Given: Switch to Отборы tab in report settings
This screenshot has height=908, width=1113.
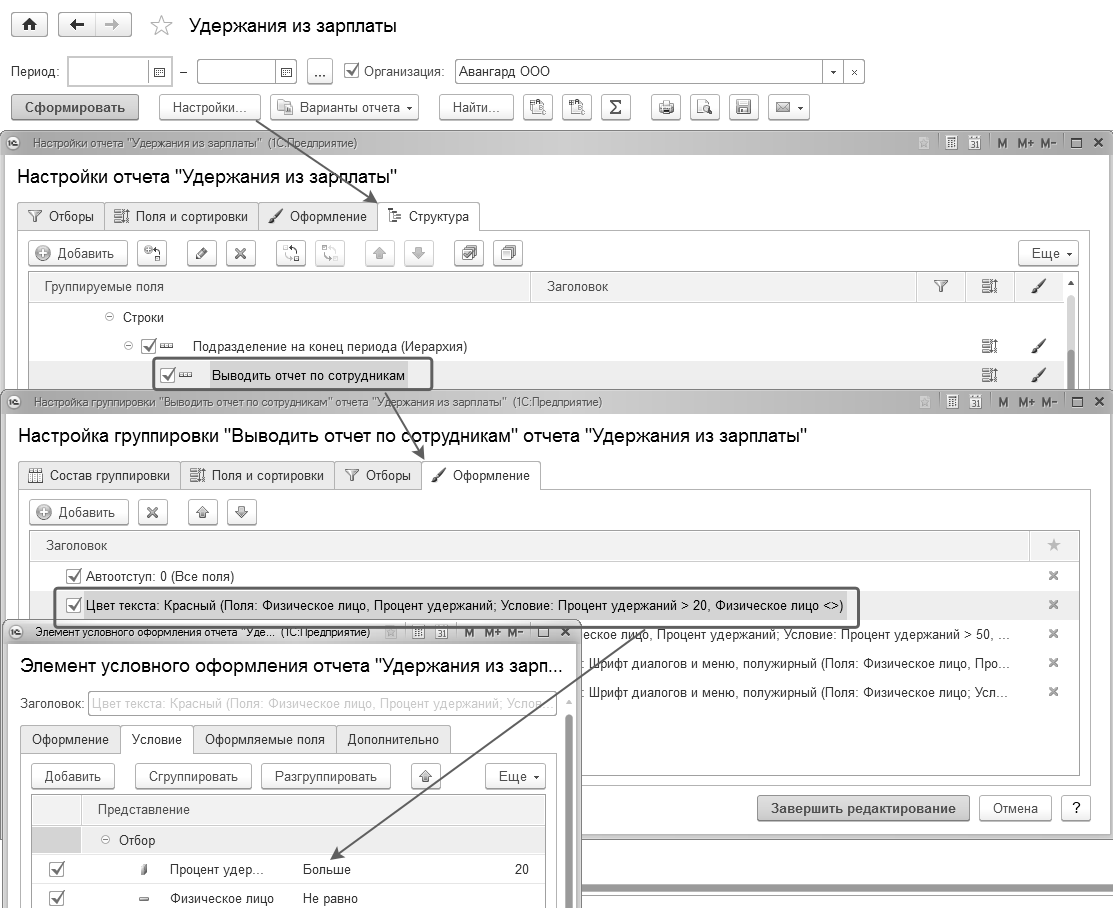Looking at the screenshot, I should point(61,217).
